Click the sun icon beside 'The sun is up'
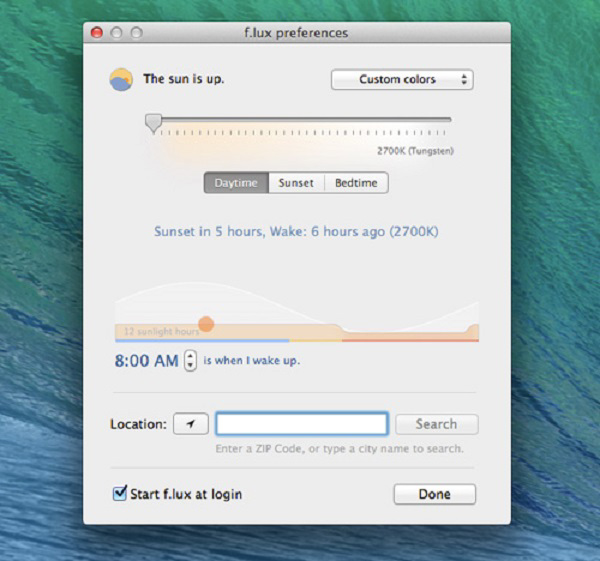Screen dimensions: 600x561 tap(121, 80)
